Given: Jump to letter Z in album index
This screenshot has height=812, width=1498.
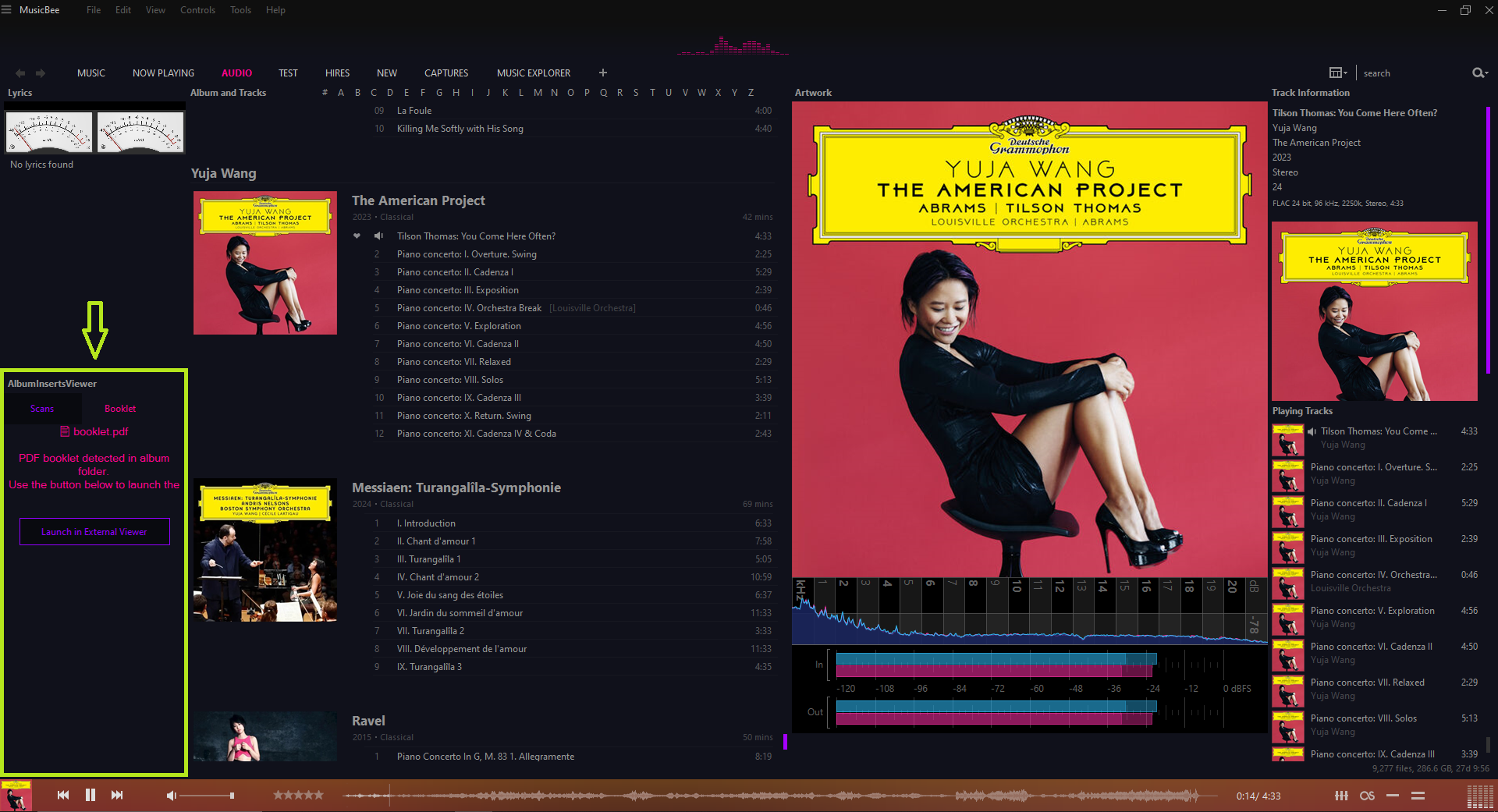Looking at the screenshot, I should tap(751, 93).
